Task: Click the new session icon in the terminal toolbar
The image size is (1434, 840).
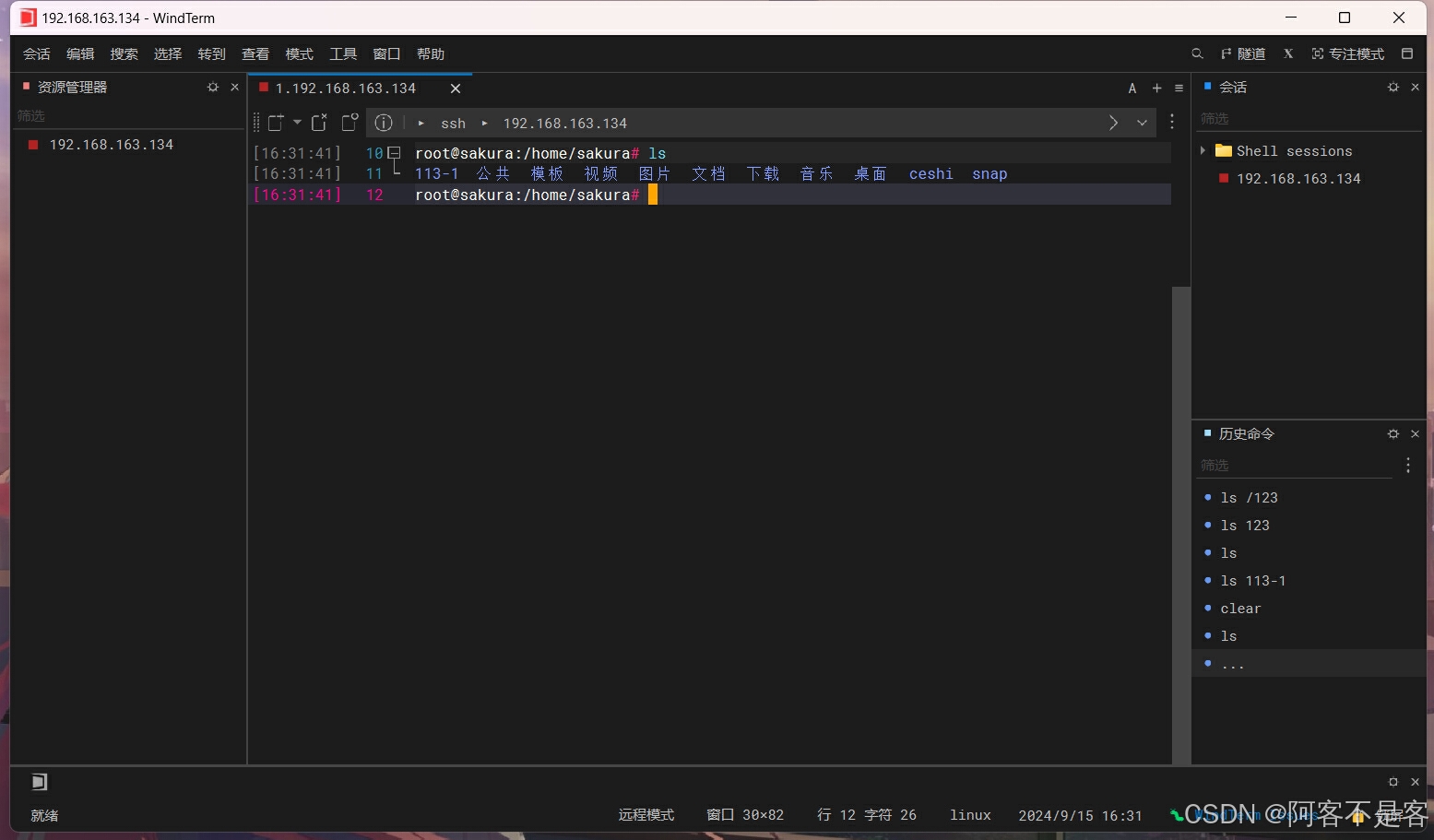Action: point(276,123)
